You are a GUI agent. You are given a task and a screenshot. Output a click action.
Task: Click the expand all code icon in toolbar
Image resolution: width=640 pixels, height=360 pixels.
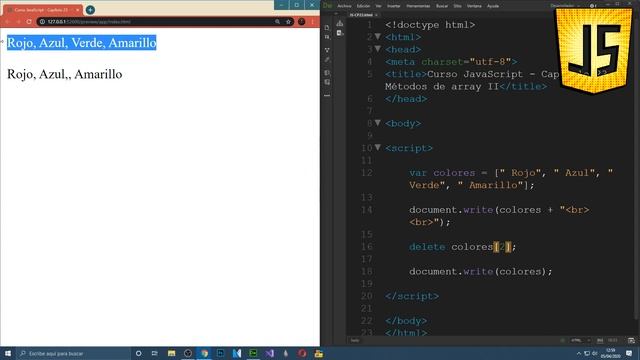[327, 50]
